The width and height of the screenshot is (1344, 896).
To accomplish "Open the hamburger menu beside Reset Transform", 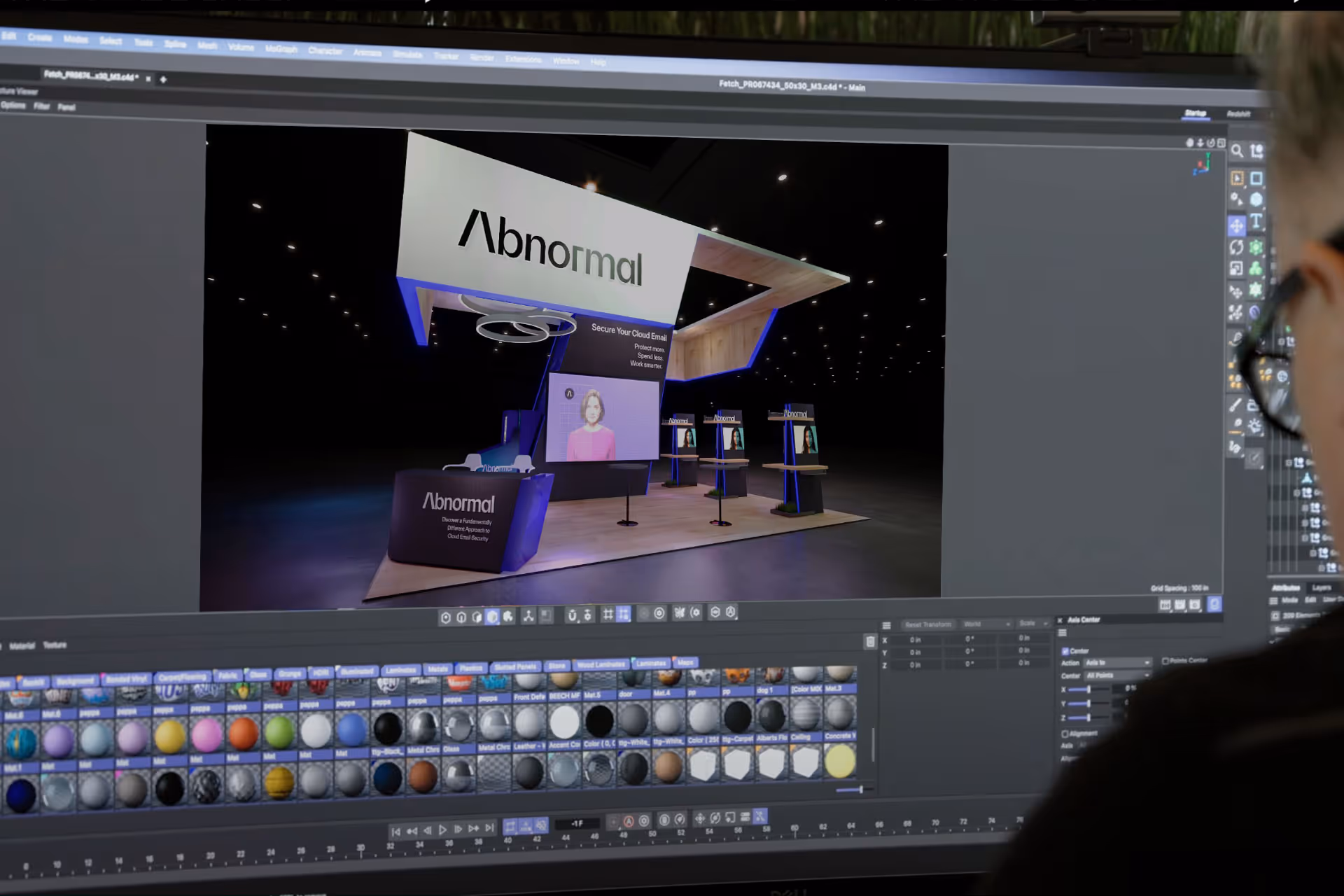I will (886, 625).
